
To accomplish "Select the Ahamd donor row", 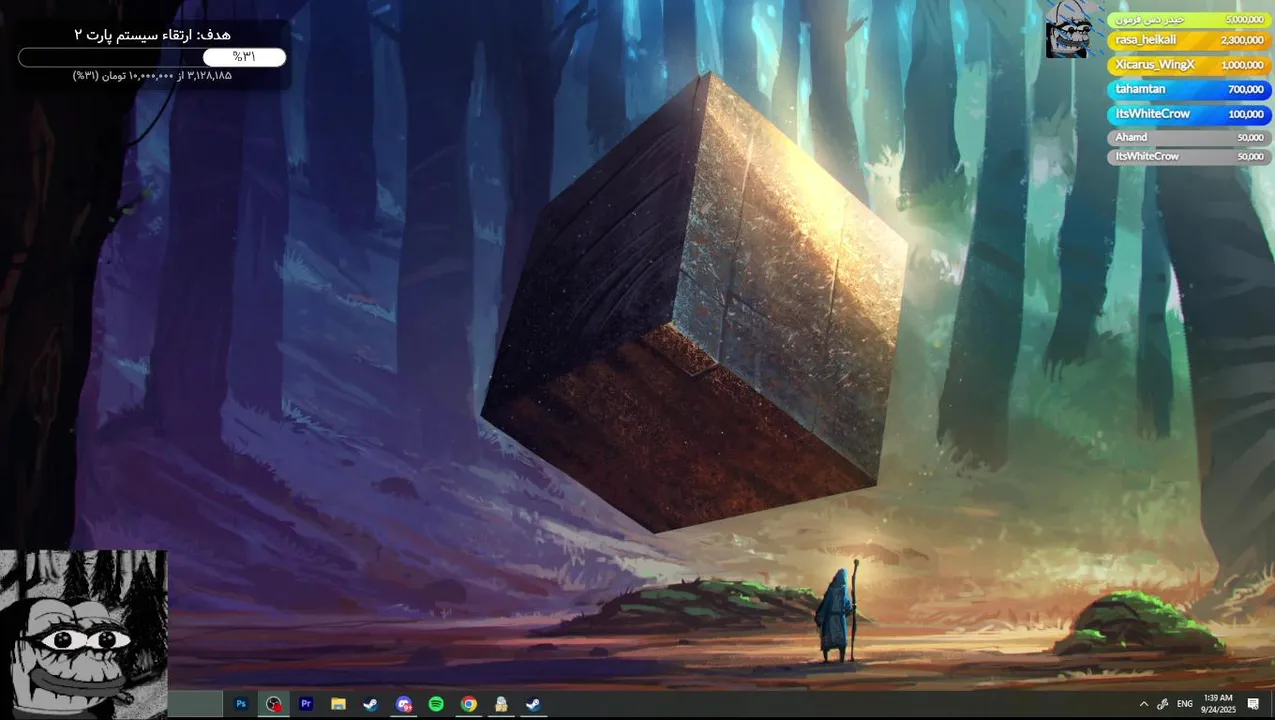I will click(1189, 137).
